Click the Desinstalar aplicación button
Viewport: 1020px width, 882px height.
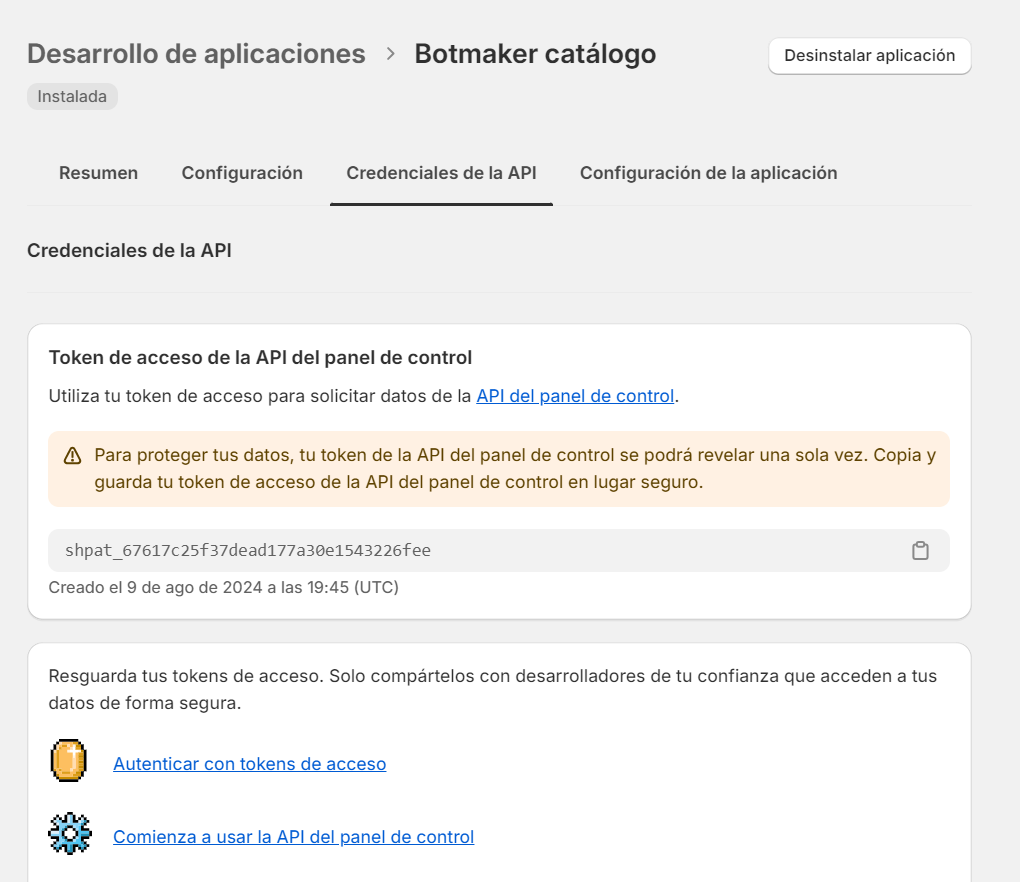point(870,56)
